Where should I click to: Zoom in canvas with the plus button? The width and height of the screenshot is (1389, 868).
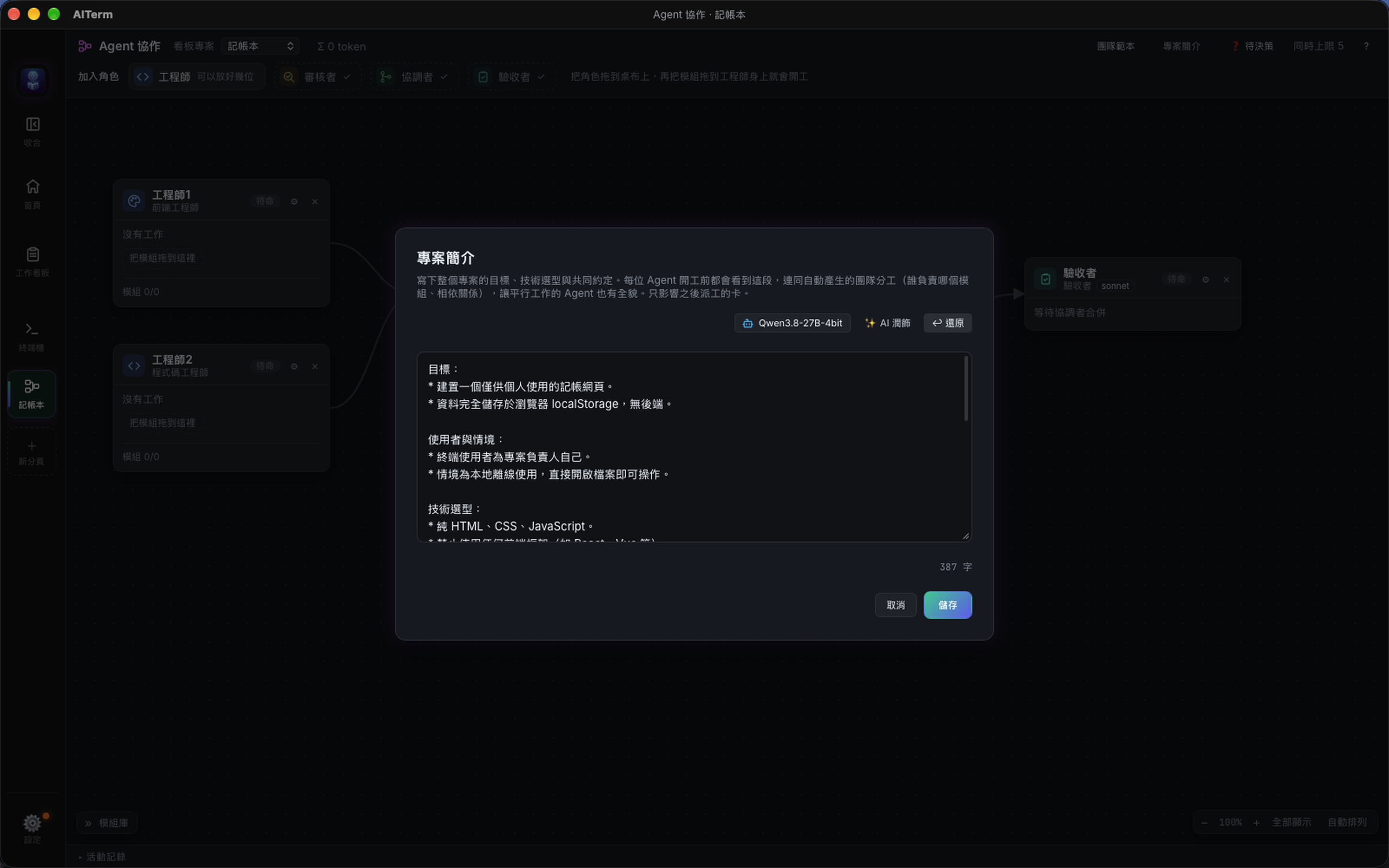(1256, 822)
